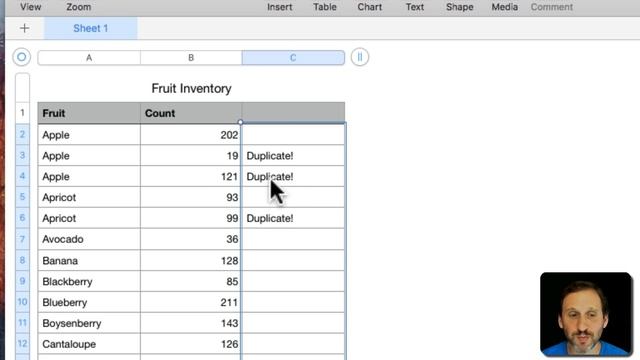This screenshot has height=360, width=640.
Task: Select the Apple cell in row 2
Action: (89, 135)
